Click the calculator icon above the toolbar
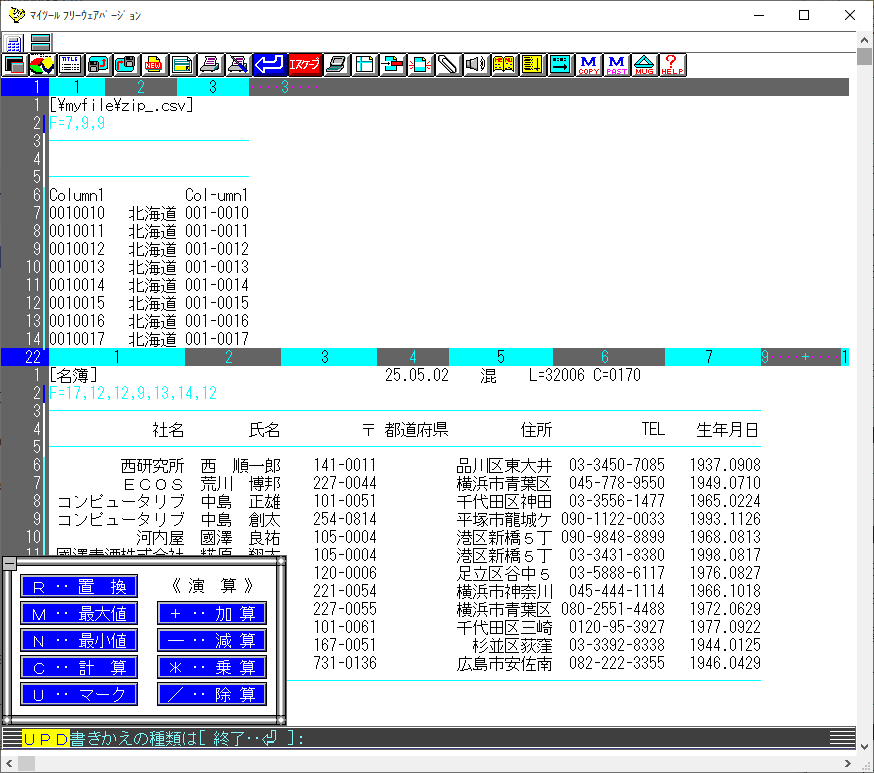The width and height of the screenshot is (874, 773). pyautogui.click(x=14, y=43)
